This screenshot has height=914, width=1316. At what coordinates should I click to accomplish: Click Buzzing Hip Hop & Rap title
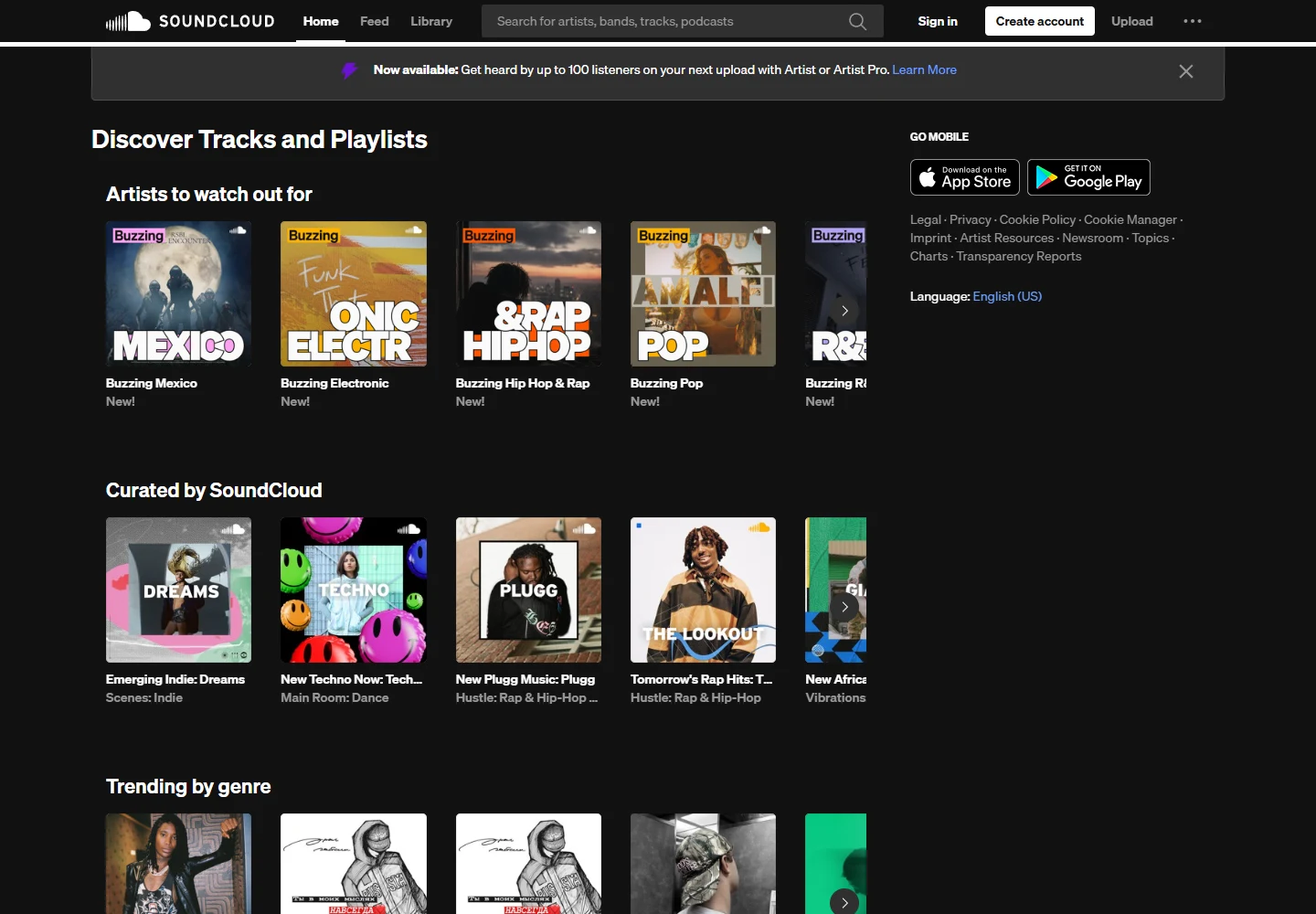(x=523, y=383)
